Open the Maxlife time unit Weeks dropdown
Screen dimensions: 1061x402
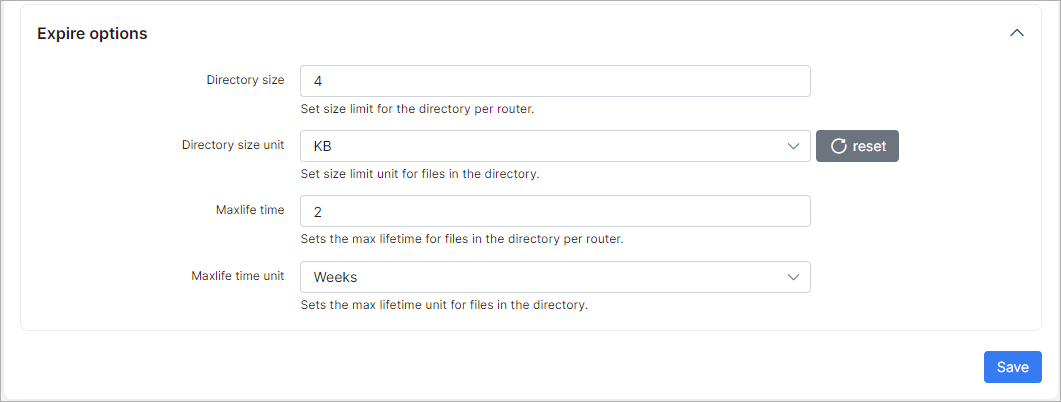point(555,277)
